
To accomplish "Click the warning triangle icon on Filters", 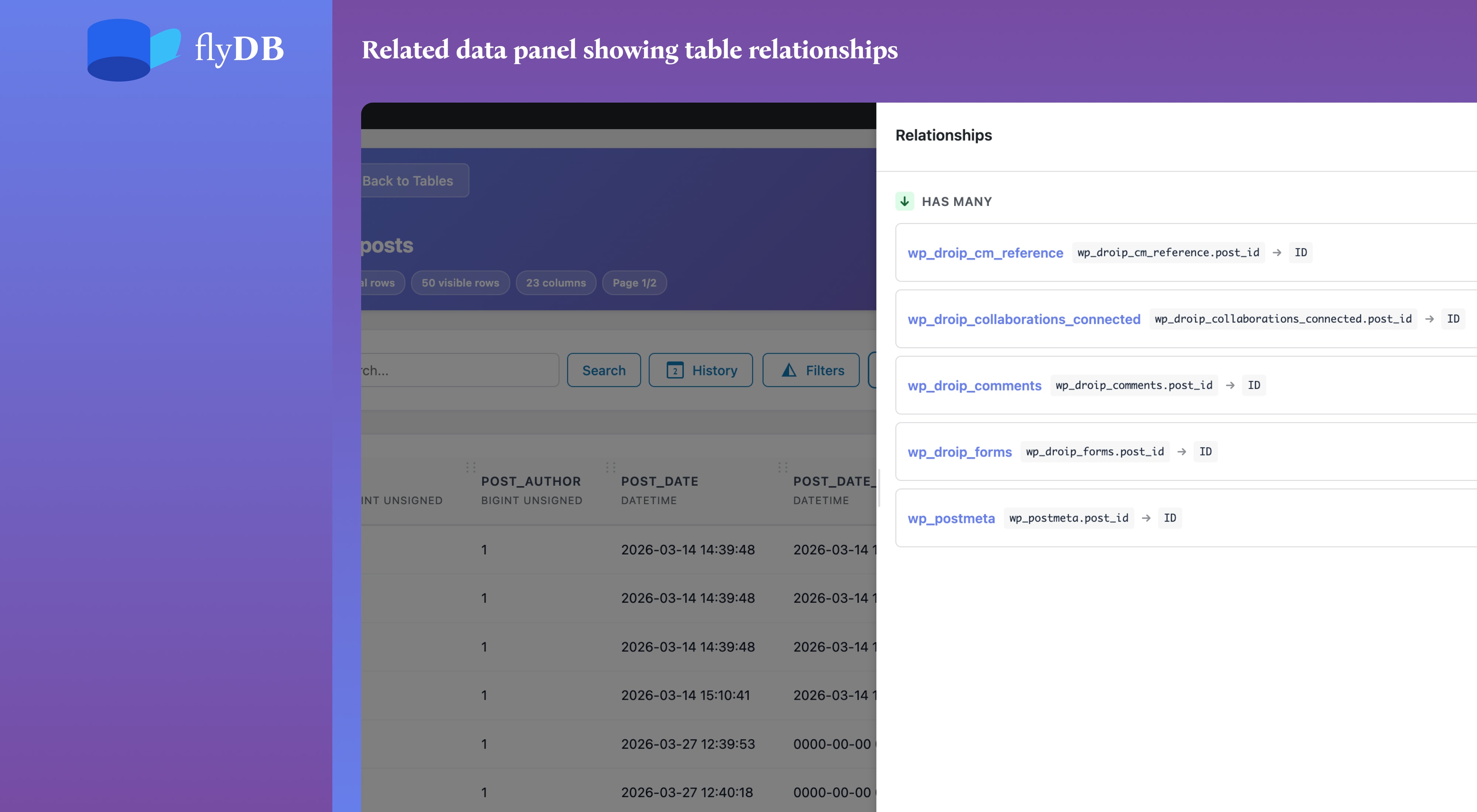I will [789, 370].
